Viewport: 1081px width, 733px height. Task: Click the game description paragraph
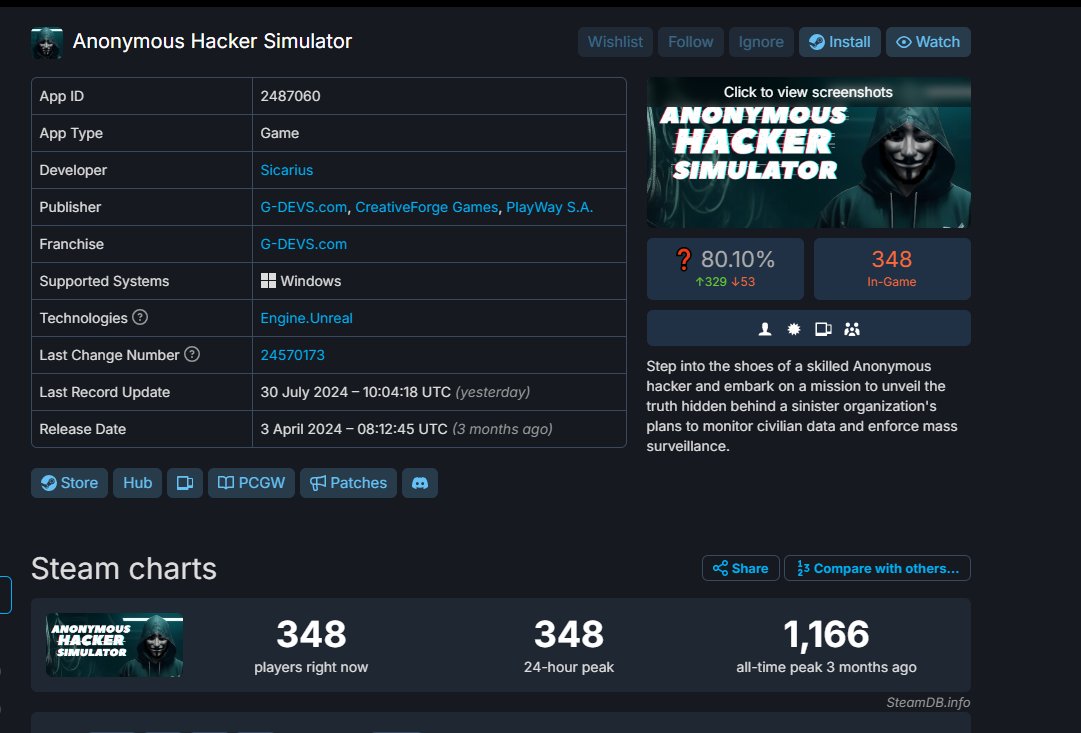(x=802, y=406)
